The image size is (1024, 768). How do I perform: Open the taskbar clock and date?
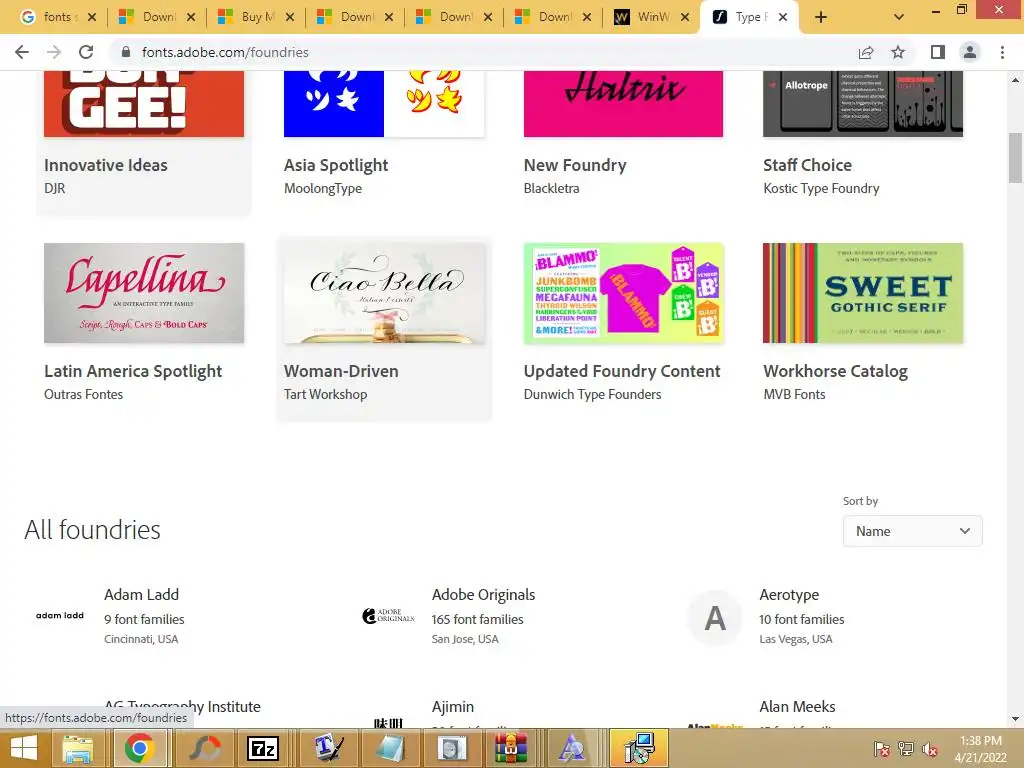click(x=980, y=749)
